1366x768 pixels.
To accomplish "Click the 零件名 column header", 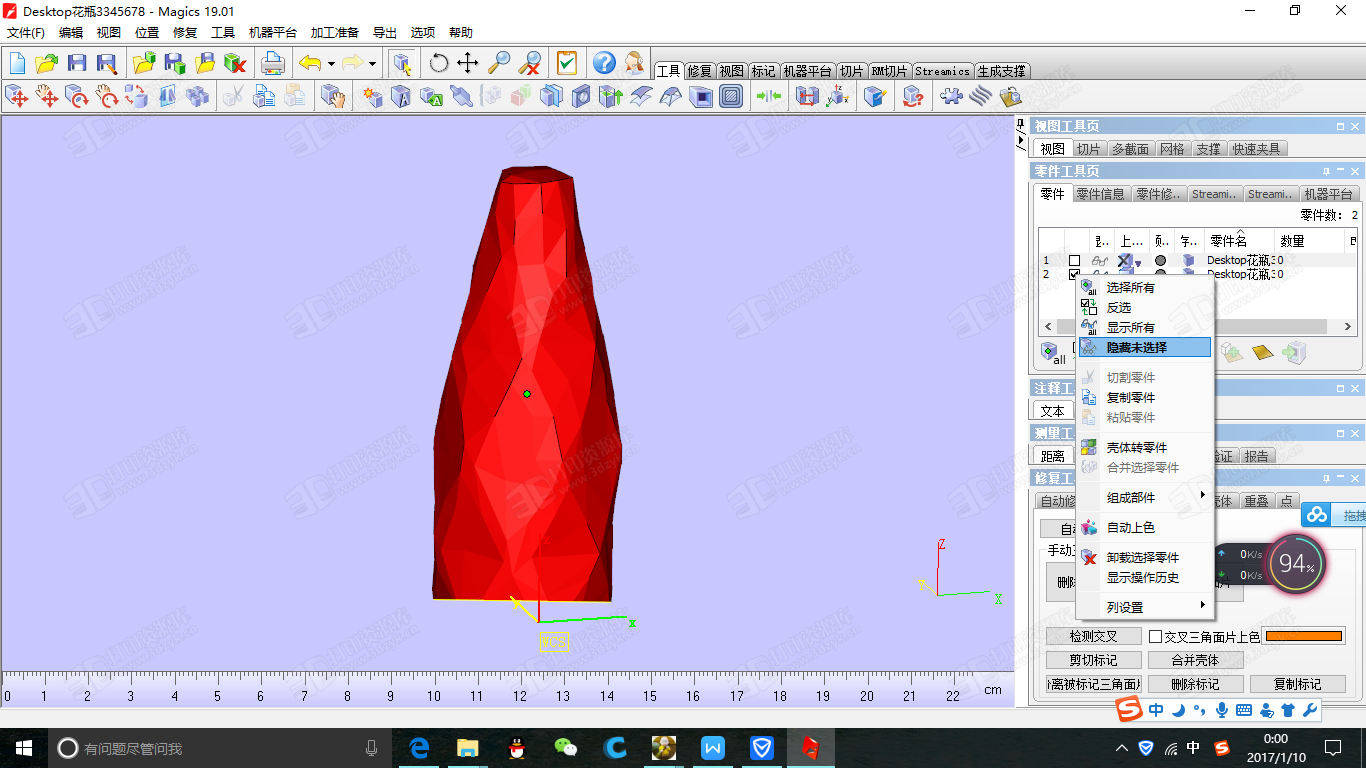I will [x=1239, y=241].
